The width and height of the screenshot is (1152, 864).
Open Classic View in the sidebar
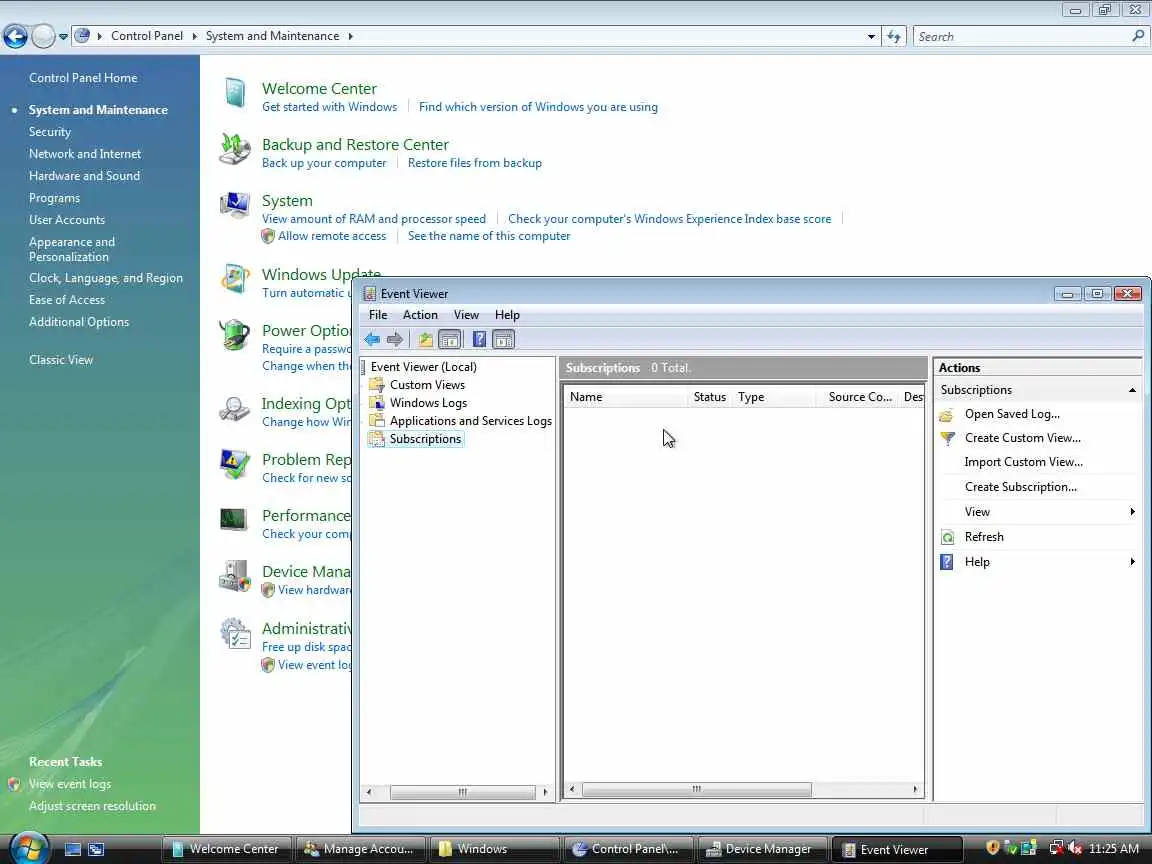click(61, 360)
